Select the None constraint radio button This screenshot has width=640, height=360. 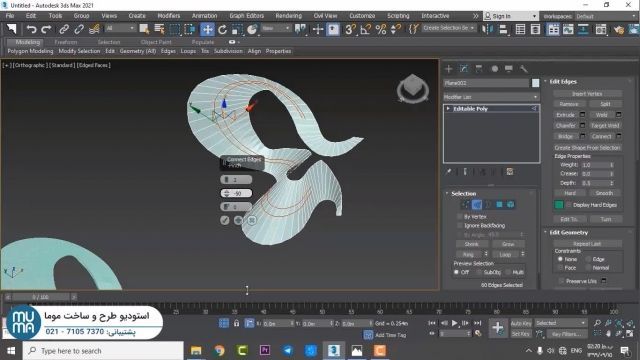(x=560, y=259)
